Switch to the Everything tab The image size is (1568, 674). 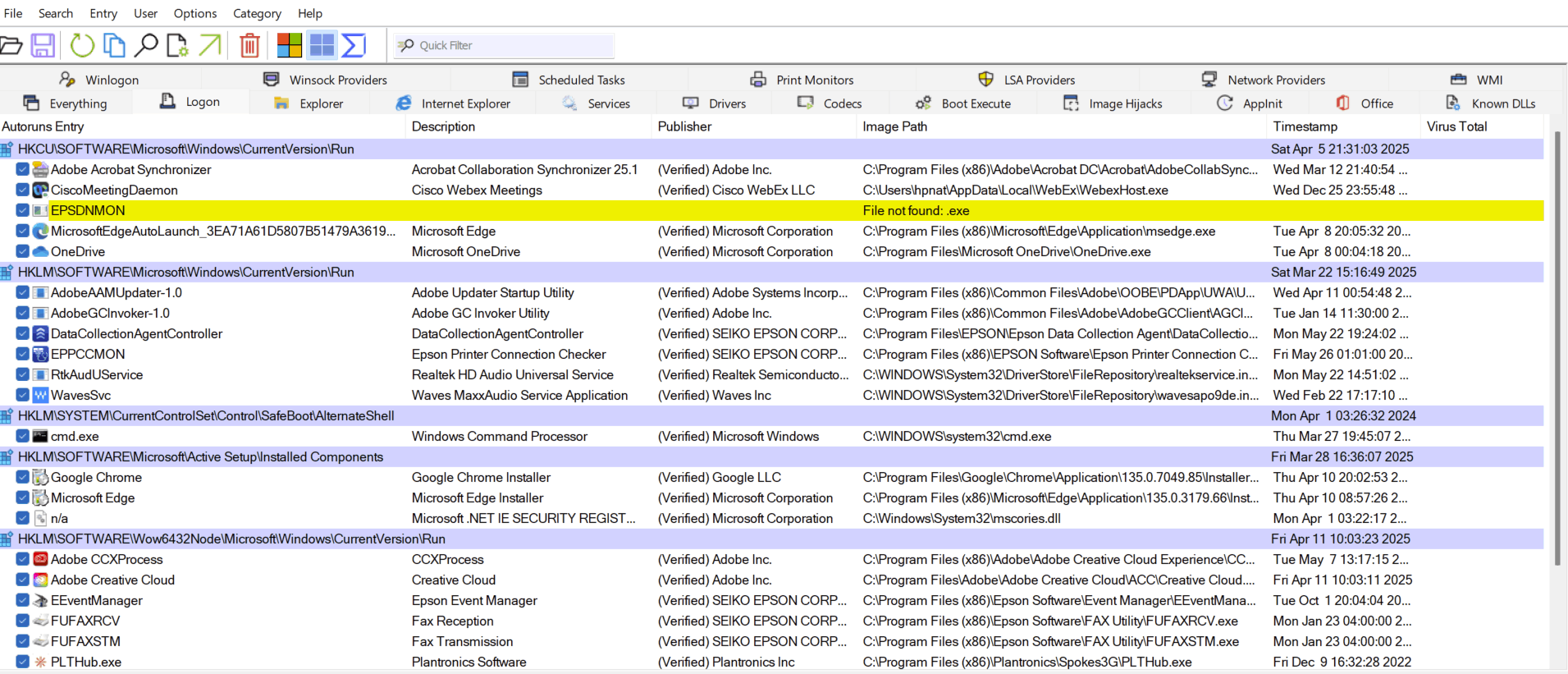pyautogui.click(x=66, y=103)
